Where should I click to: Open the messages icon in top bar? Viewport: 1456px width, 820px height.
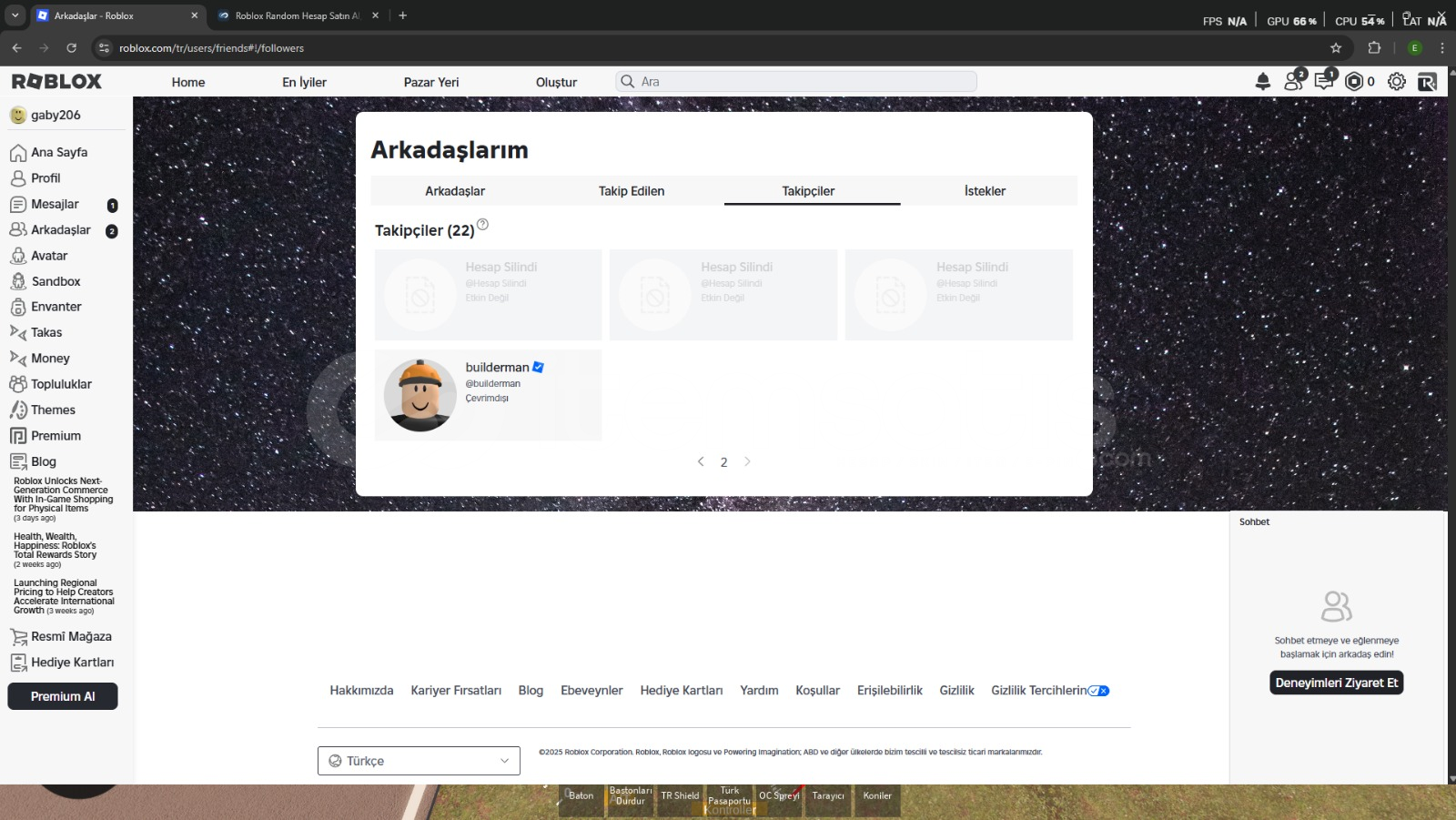(x=1324, y=82)
